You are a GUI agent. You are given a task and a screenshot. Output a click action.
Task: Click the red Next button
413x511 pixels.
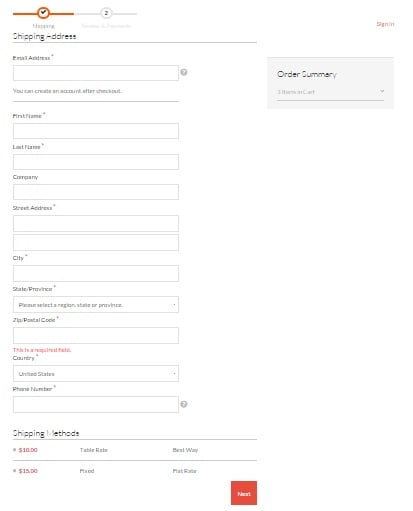click(x=244, y=493)
